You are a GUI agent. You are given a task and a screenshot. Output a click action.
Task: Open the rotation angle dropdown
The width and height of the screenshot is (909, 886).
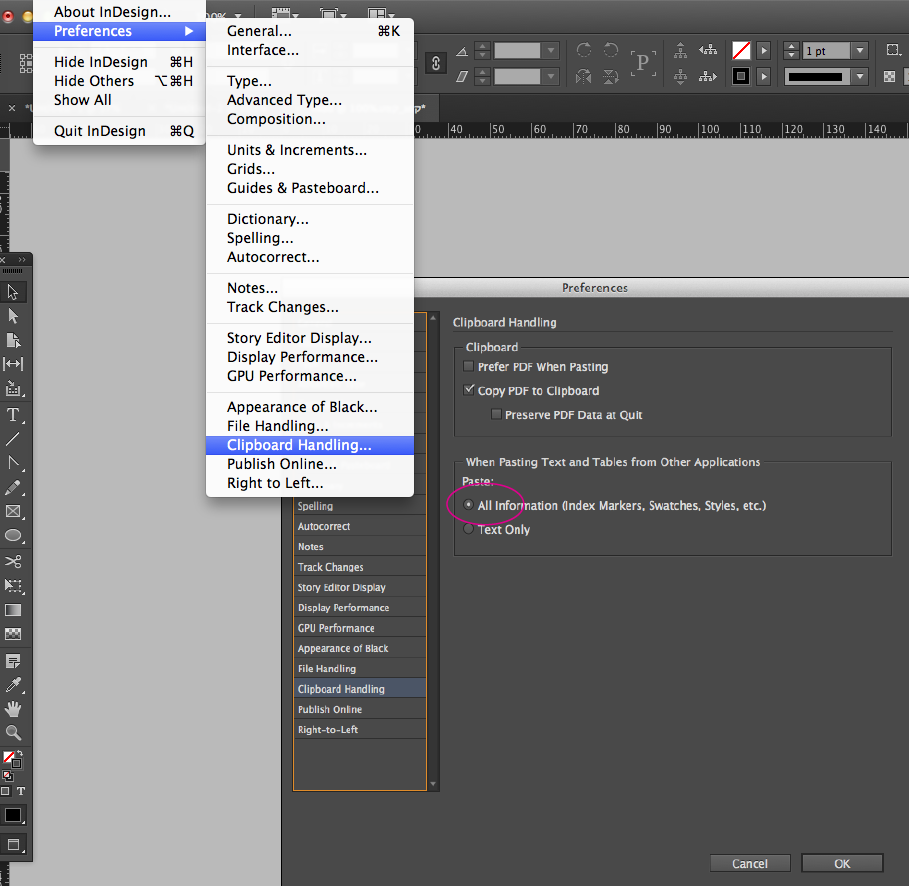click(551, 51)
